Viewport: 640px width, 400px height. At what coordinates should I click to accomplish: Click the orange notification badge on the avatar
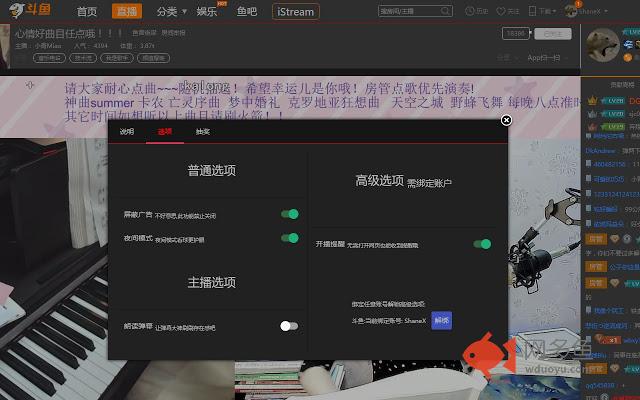click(x=578, y=4)
